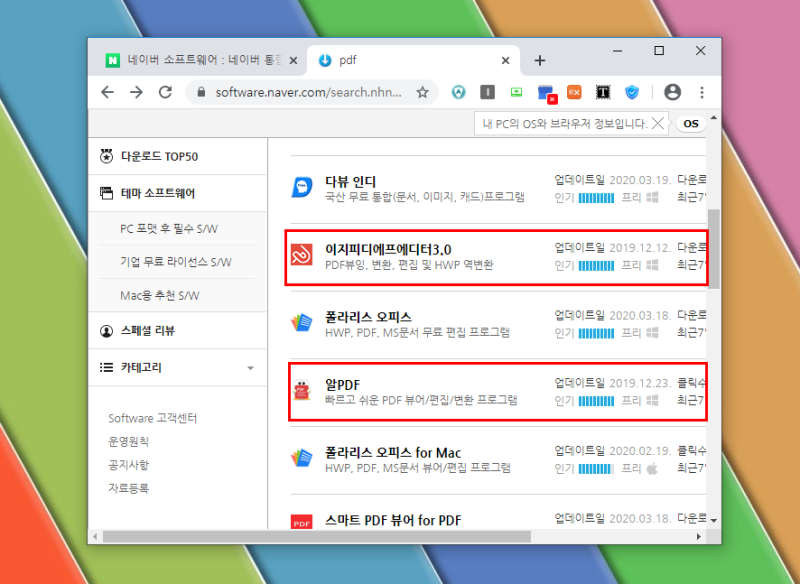Screen dimensions: 800x584
Task: Open the 알PDF title link
Action: (x=342, y=385)
